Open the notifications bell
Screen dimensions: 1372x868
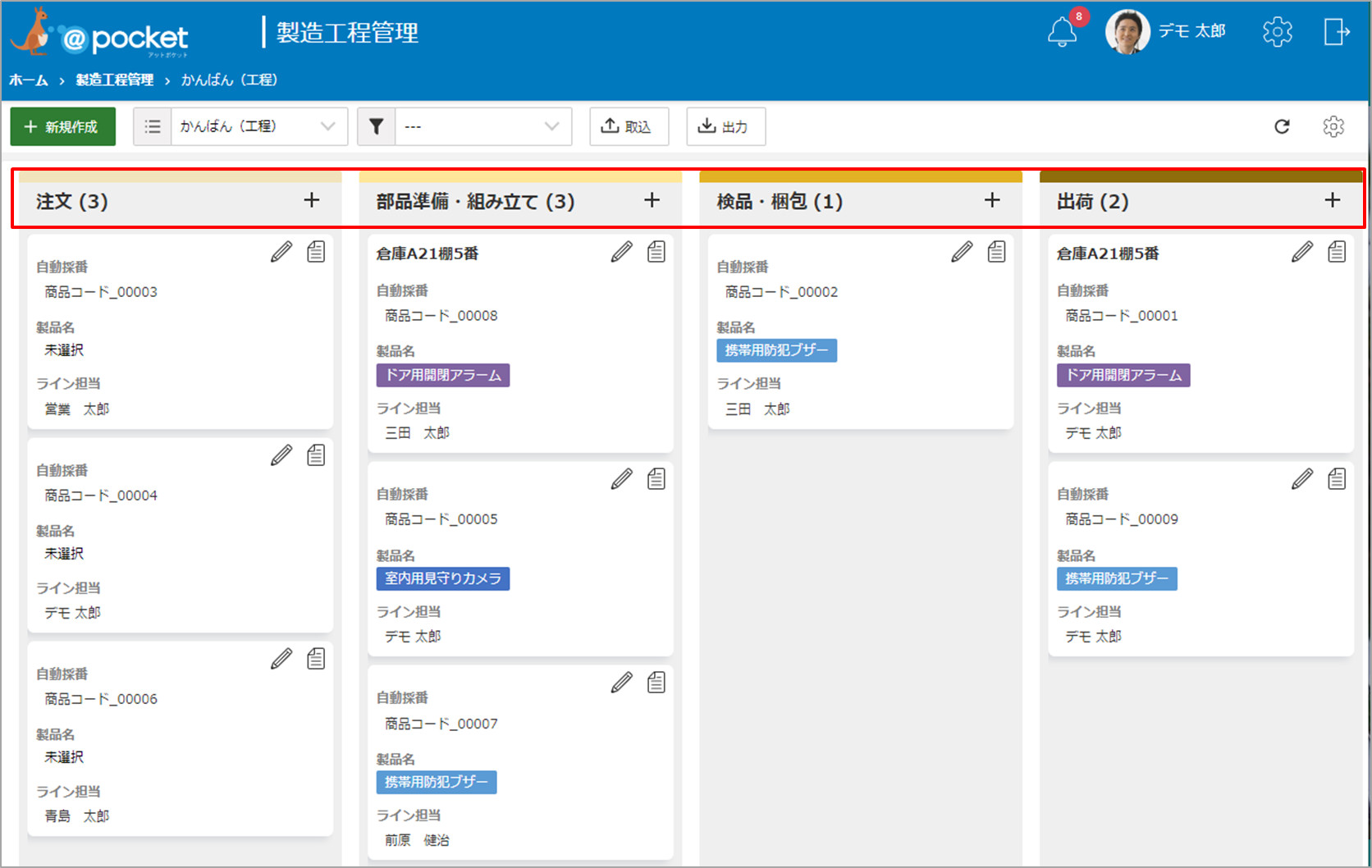(x=1062, y=32)
